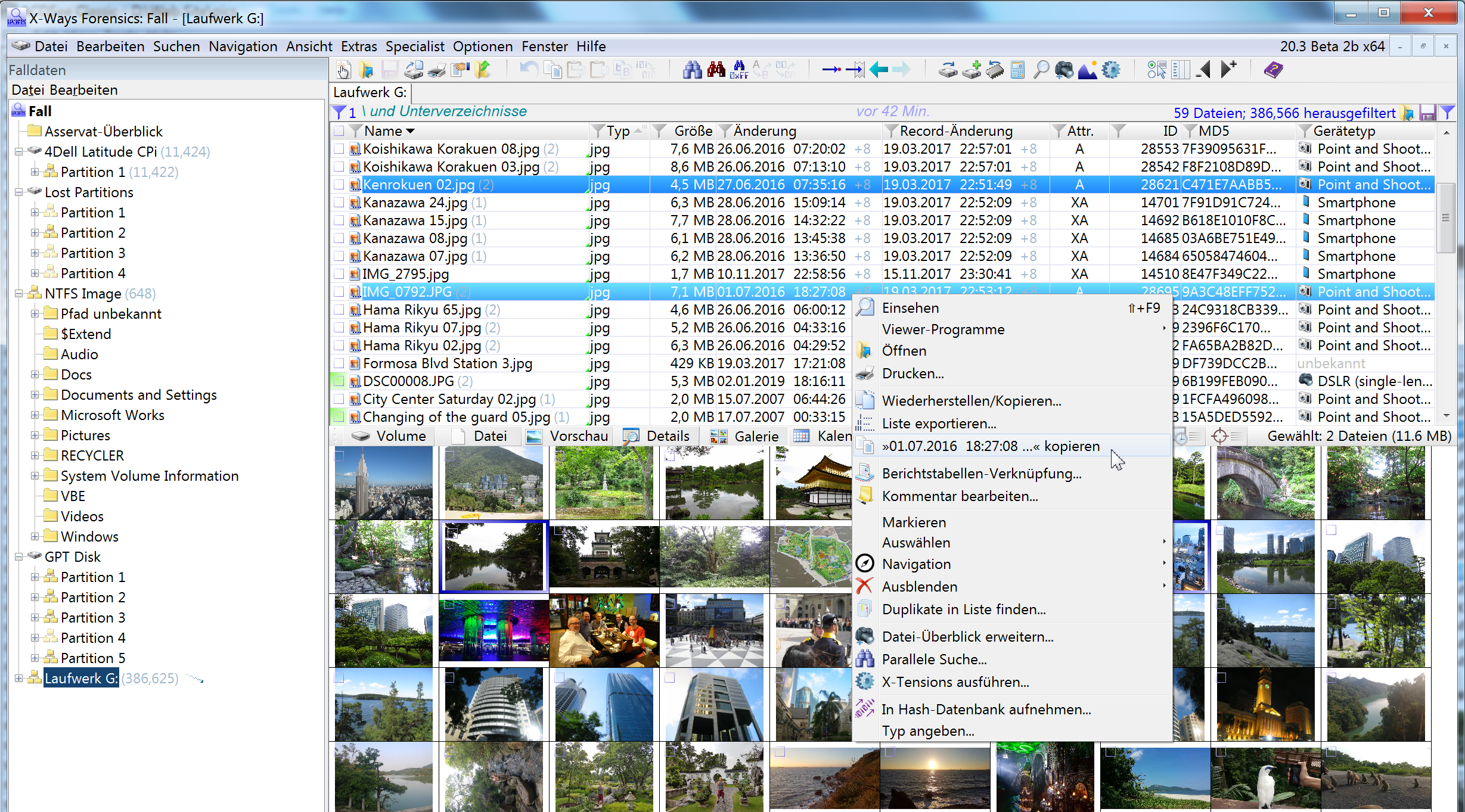Click the colorful nightclub gallery thumbnail
This screenshot has width=1465, height=812.
tap(493, 630)
